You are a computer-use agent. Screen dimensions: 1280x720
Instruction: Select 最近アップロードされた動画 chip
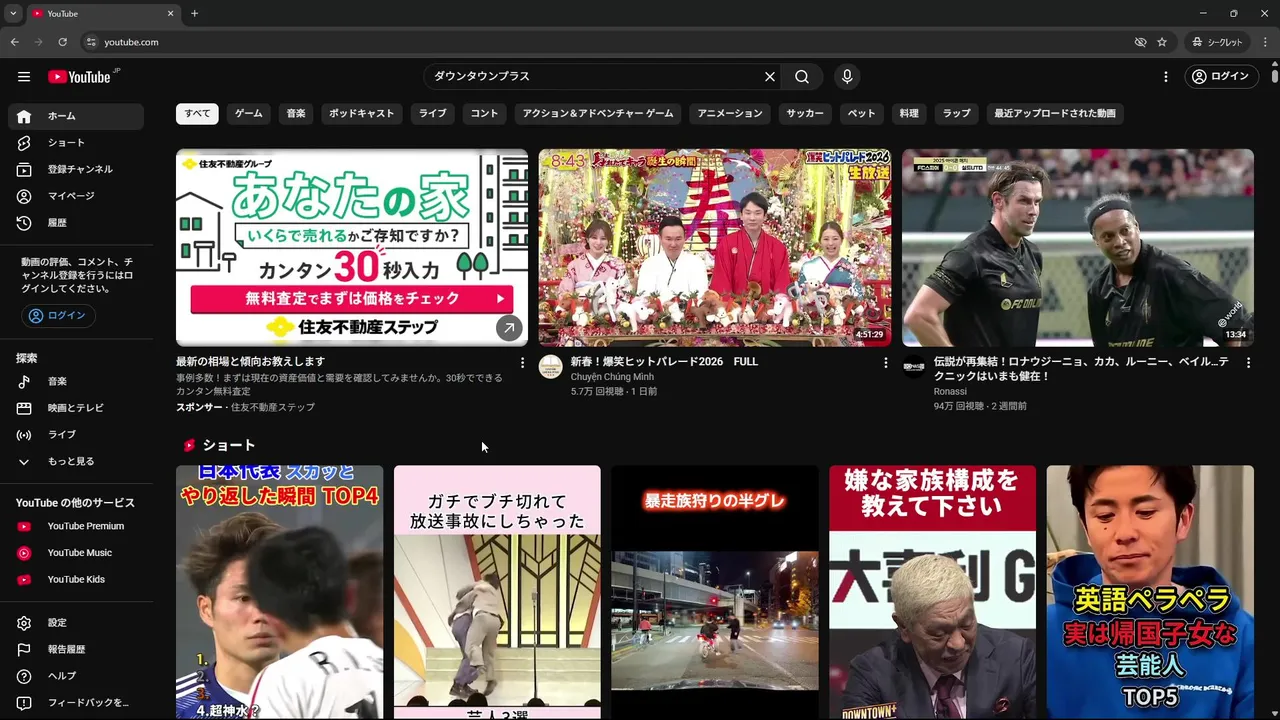[x=1055, y=113]
